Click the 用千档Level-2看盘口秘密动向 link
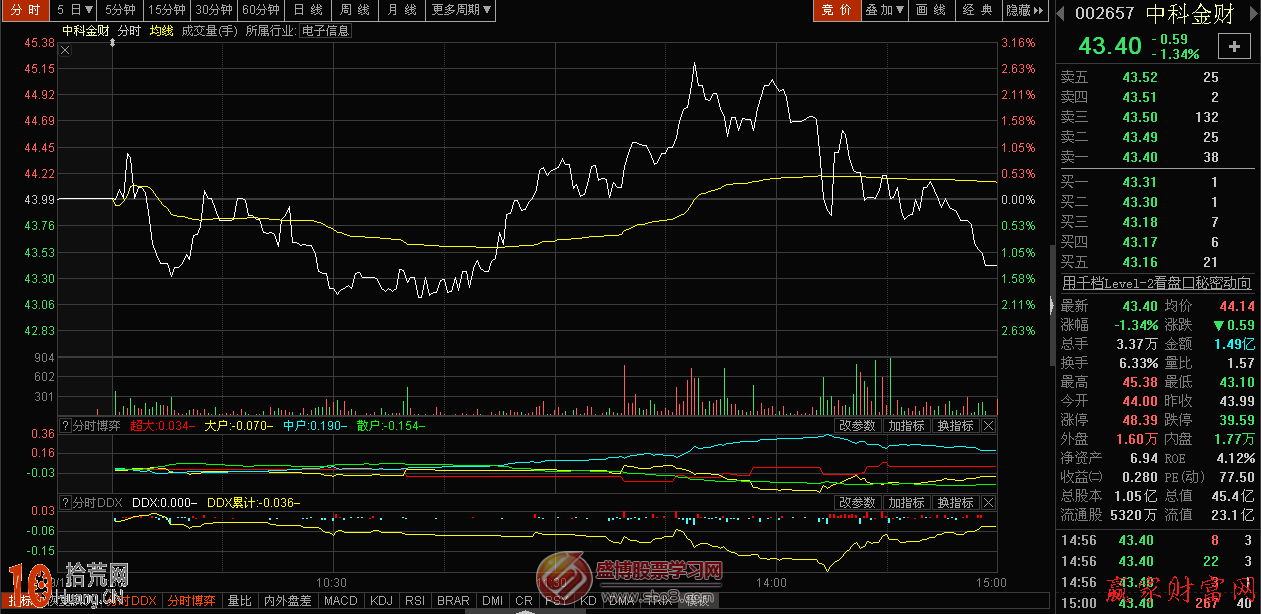 click(x=1156, y=283)
